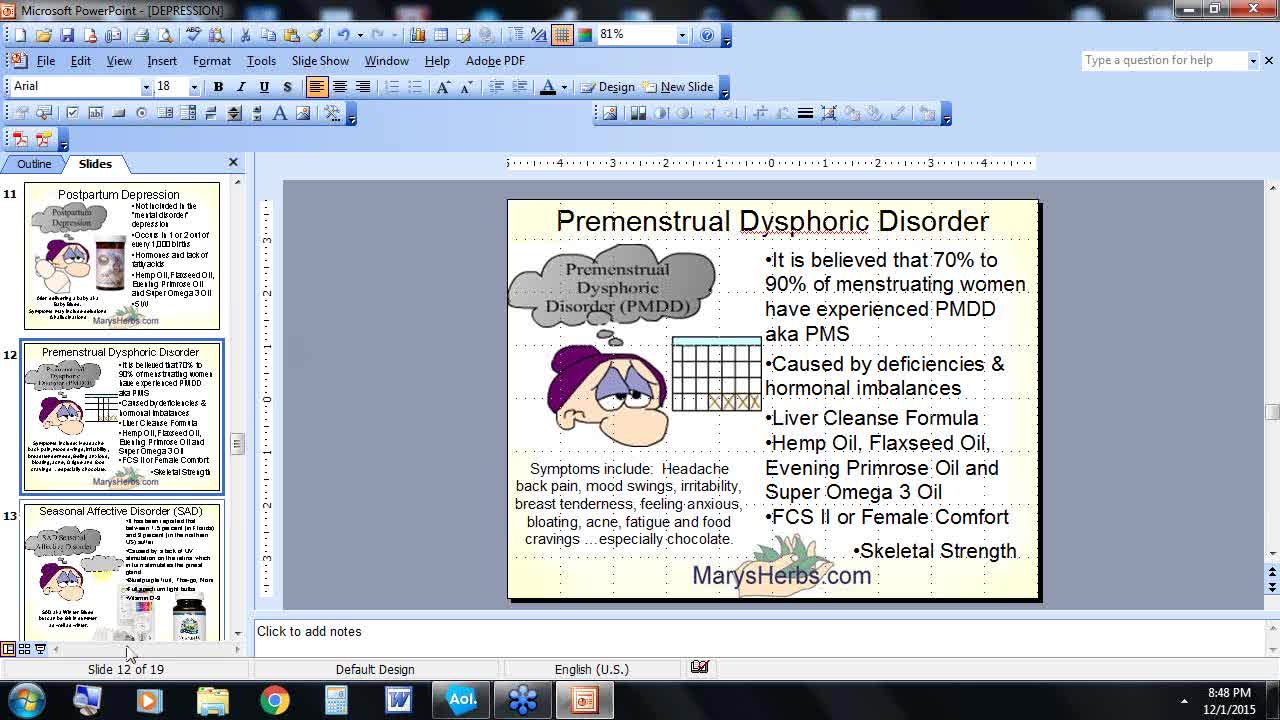Save the presentation with the floppy disk icon
Screen dimensions: 1280x720
[x=67, y=35]
